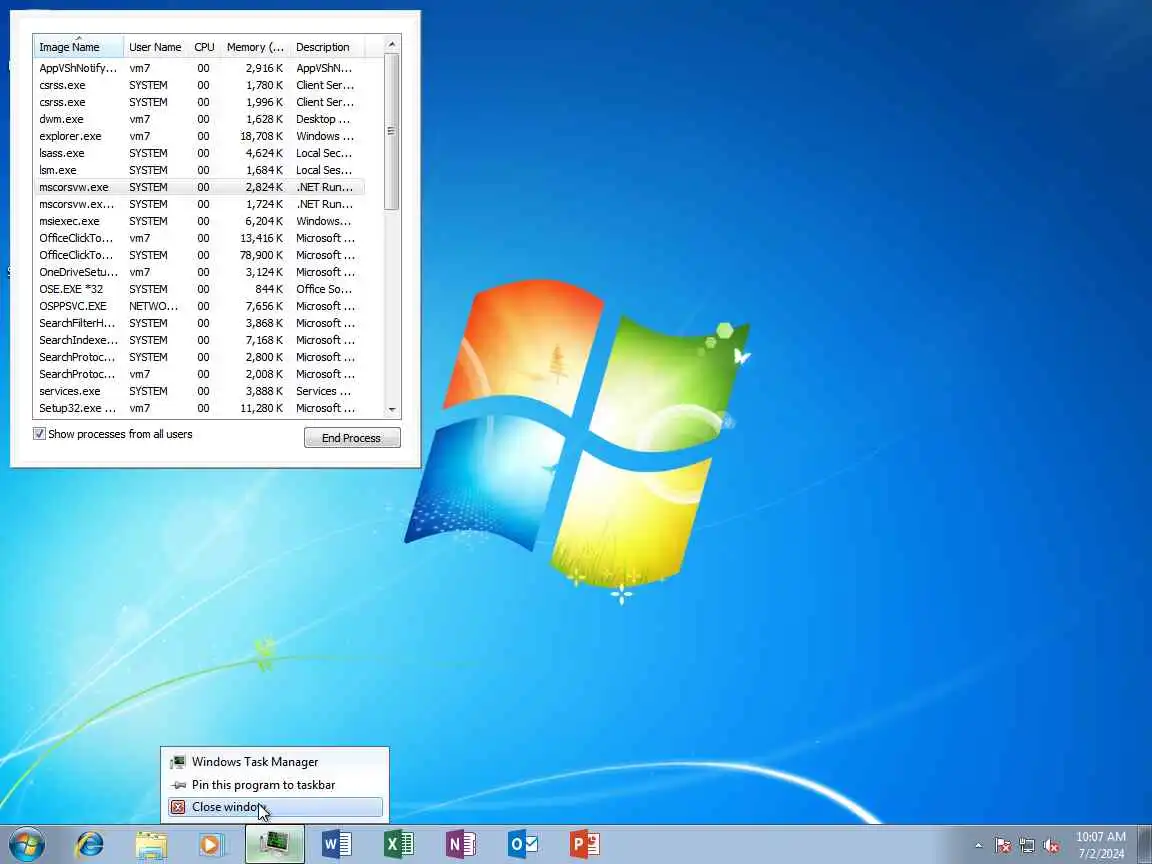Select csrss.exe using 1,780 K
1152x864 pixels.
[x=198, y=85]
